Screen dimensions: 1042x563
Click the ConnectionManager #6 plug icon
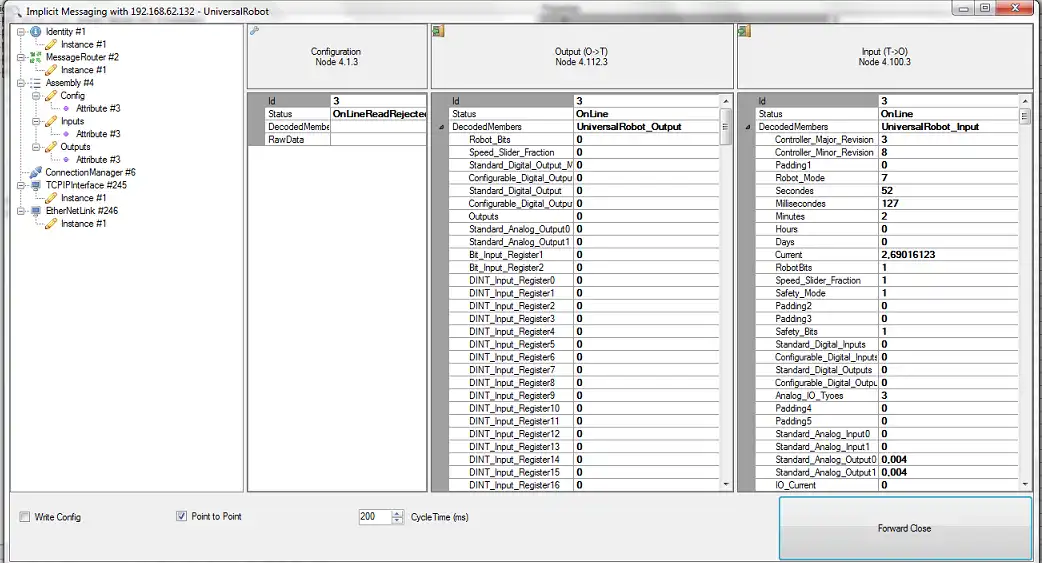(x=36, y=172)
